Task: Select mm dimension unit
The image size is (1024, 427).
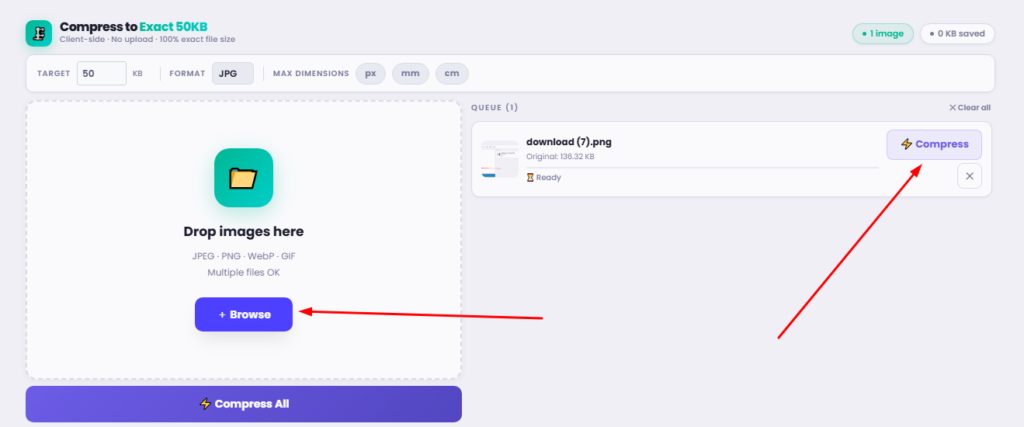Action: coord(410,74)
